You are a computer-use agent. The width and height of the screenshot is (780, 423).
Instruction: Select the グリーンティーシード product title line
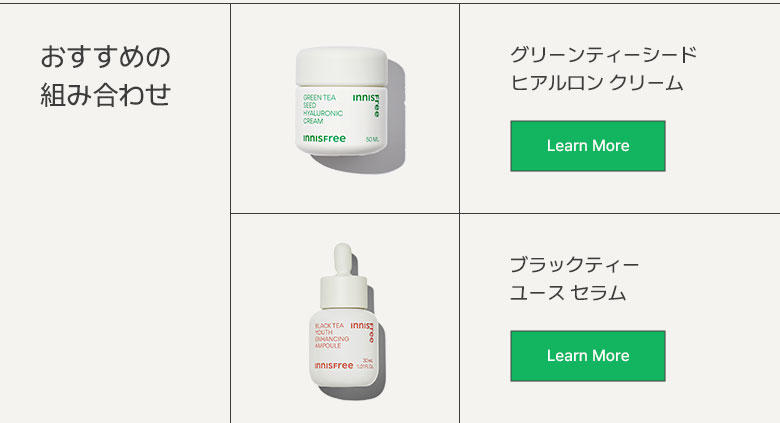click(603, 55)
